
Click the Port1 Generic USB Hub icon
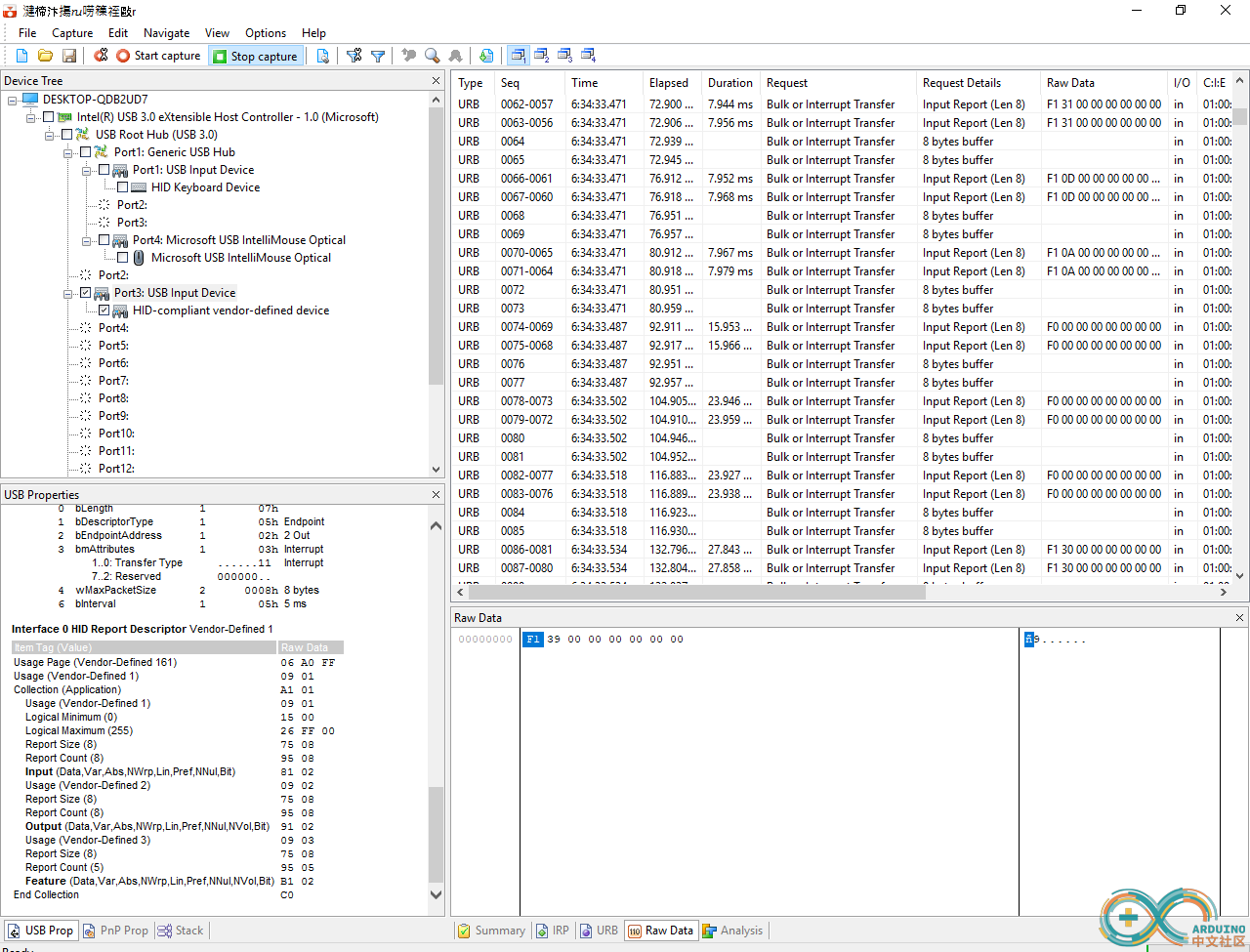tap(102, 152)
